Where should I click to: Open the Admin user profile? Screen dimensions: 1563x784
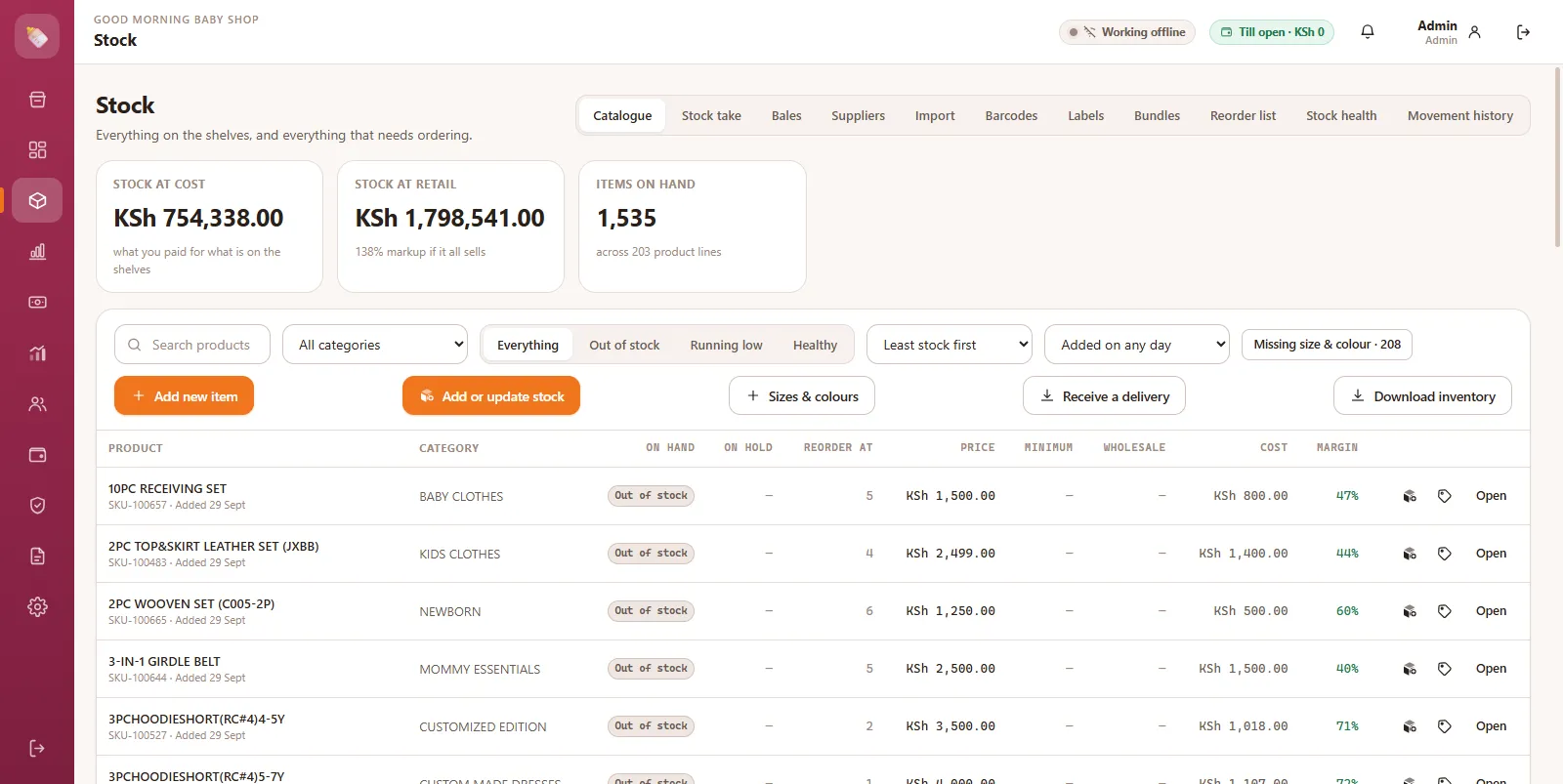tap(1450, 32)
